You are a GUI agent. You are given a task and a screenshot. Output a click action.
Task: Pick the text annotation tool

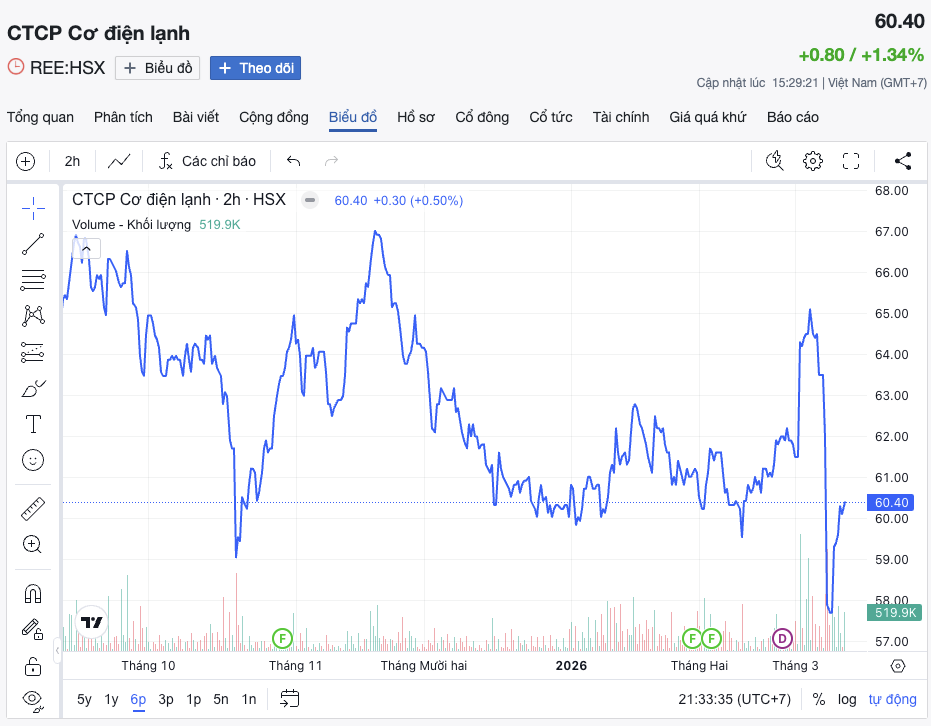tap(33, 424)
